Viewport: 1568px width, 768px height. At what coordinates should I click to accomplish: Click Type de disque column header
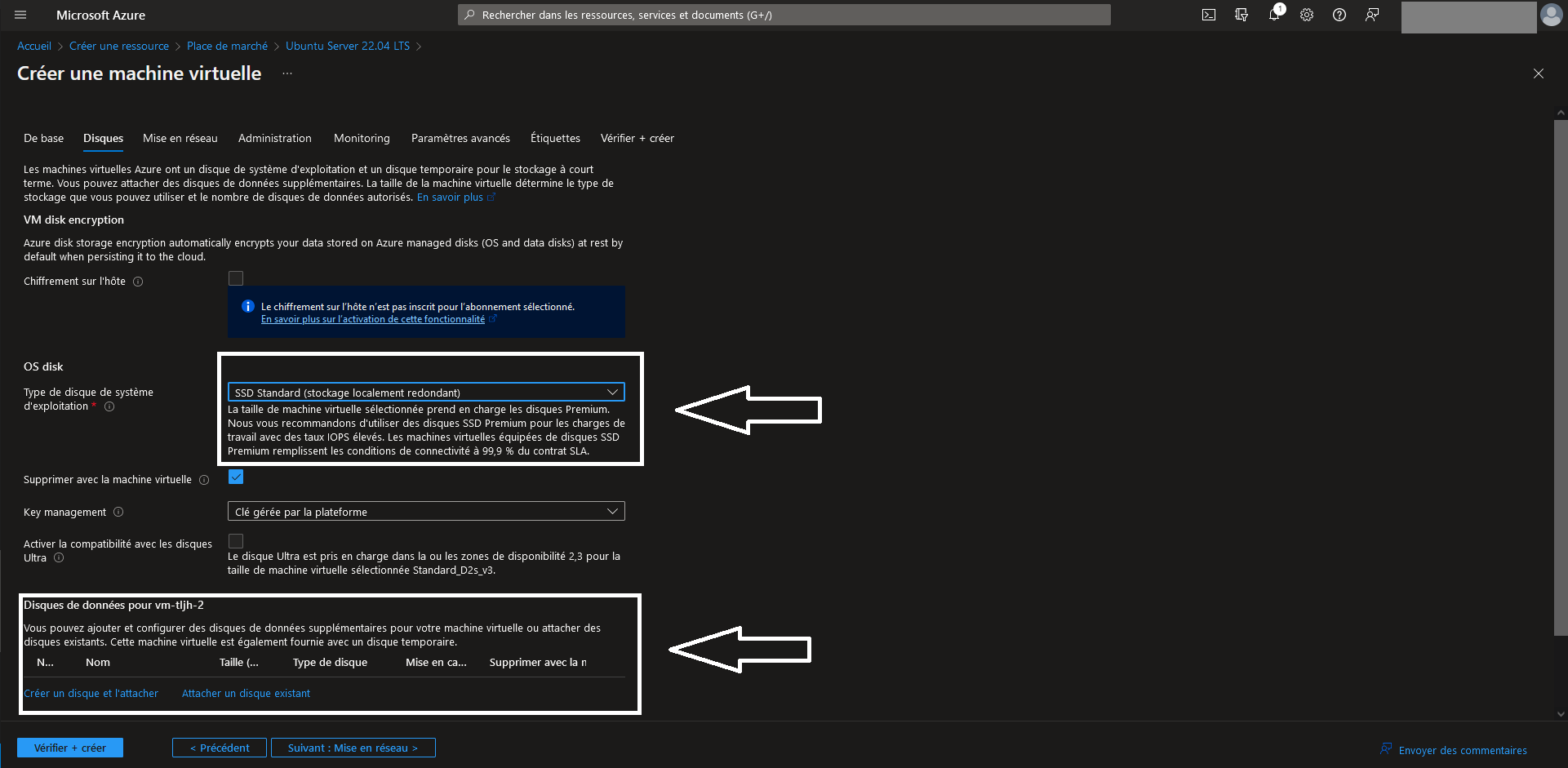click(330, 662)
